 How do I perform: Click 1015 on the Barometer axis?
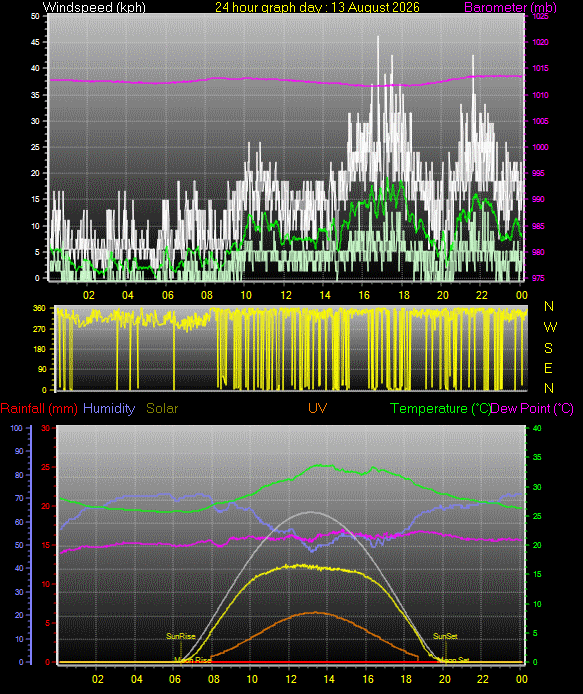point(540,68)
